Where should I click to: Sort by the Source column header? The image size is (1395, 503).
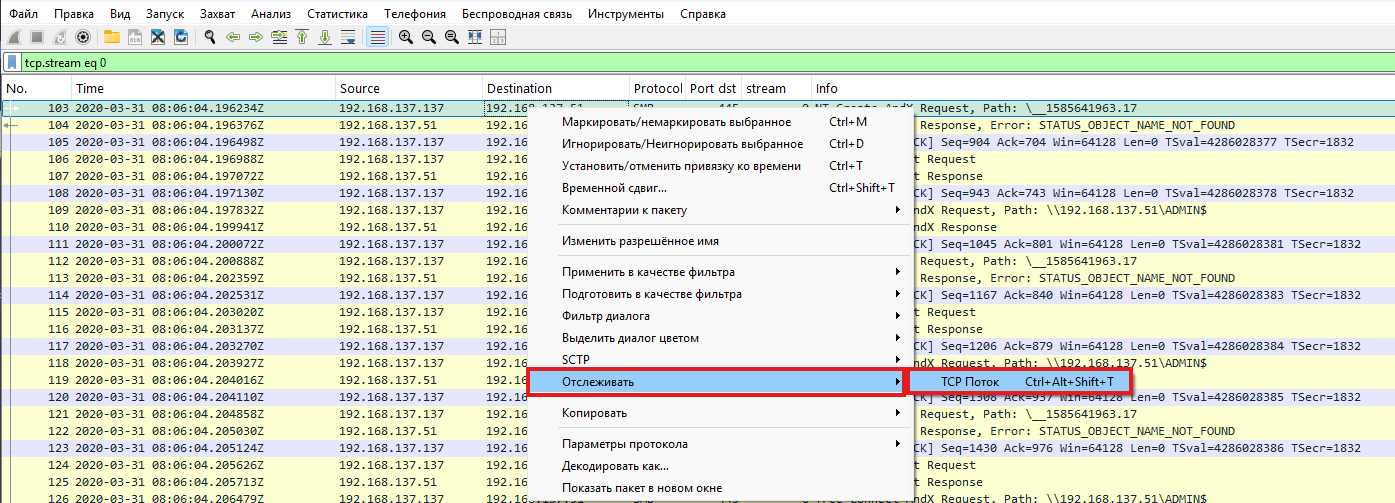coord(409,89)
